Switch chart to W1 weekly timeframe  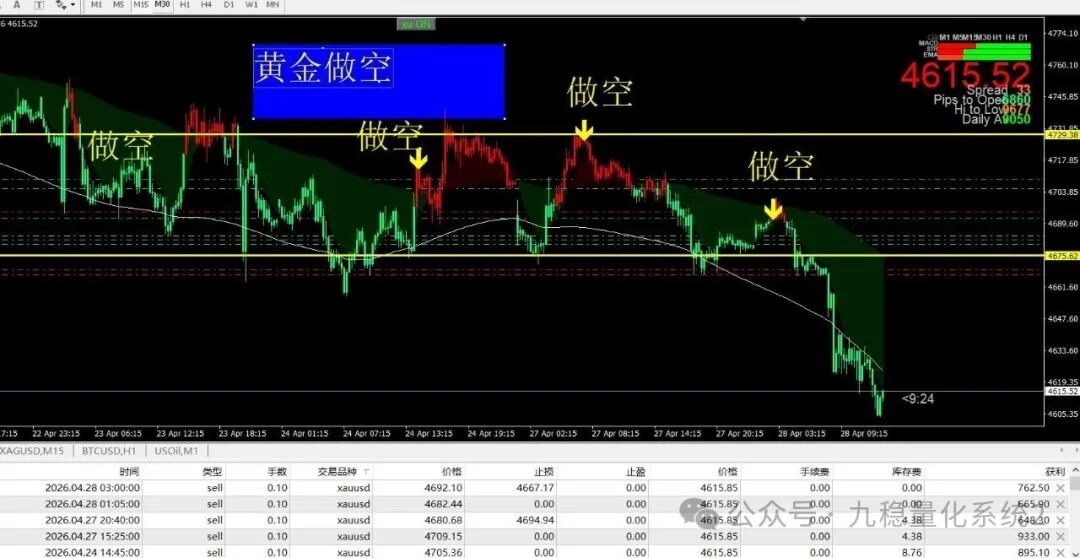click(251, 4)
